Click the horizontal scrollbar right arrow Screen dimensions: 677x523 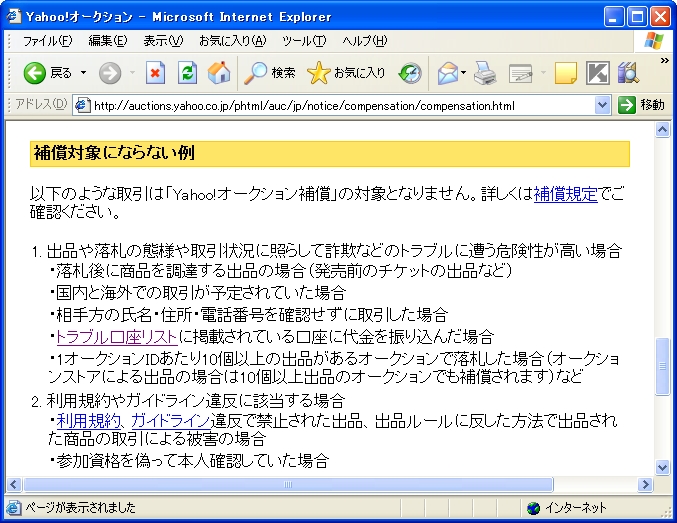click(x=645, y=485)
